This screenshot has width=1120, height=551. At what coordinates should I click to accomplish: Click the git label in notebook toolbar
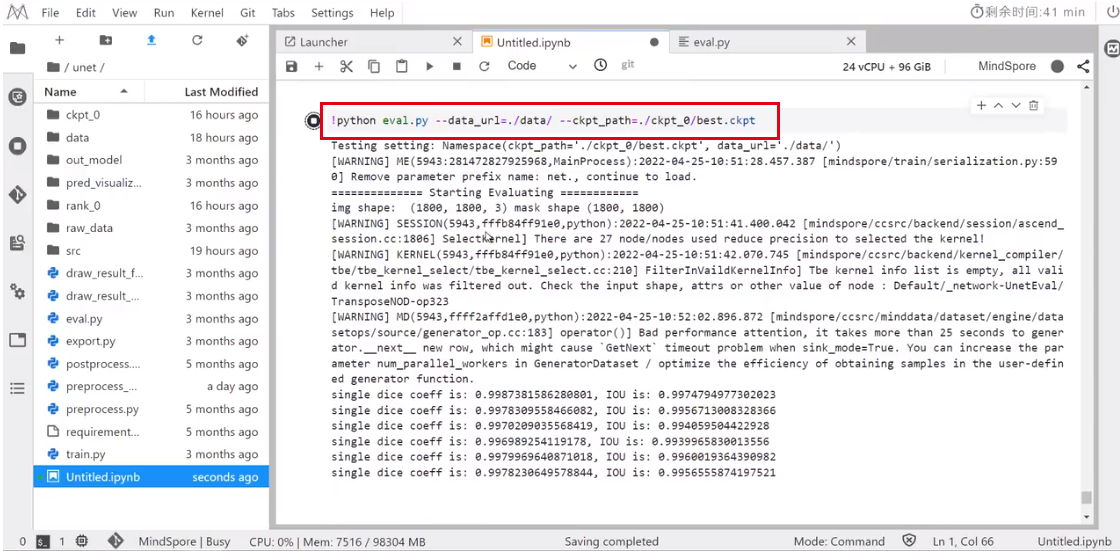coord(627,65)
